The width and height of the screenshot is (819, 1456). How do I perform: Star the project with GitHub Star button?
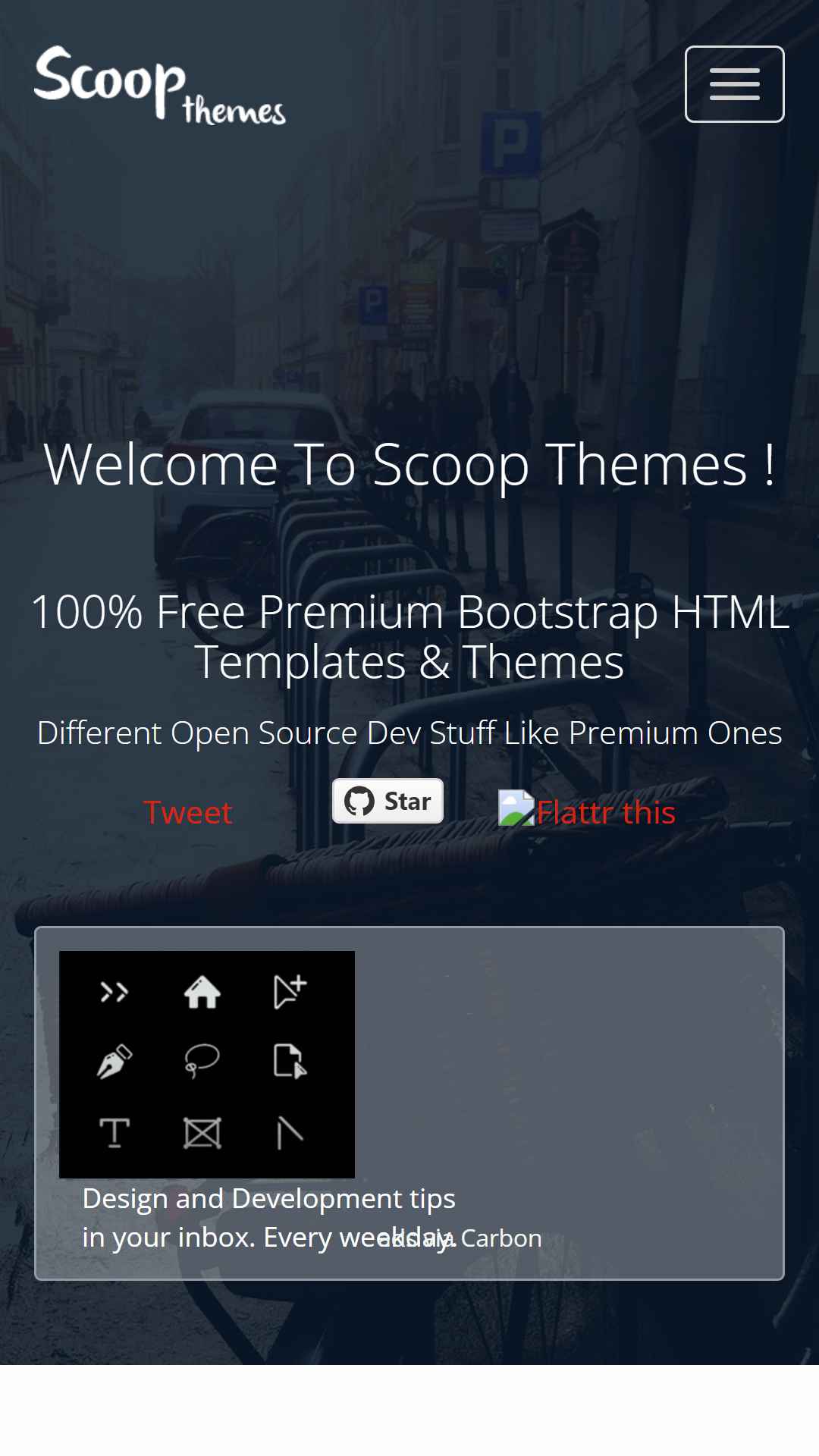388,801
